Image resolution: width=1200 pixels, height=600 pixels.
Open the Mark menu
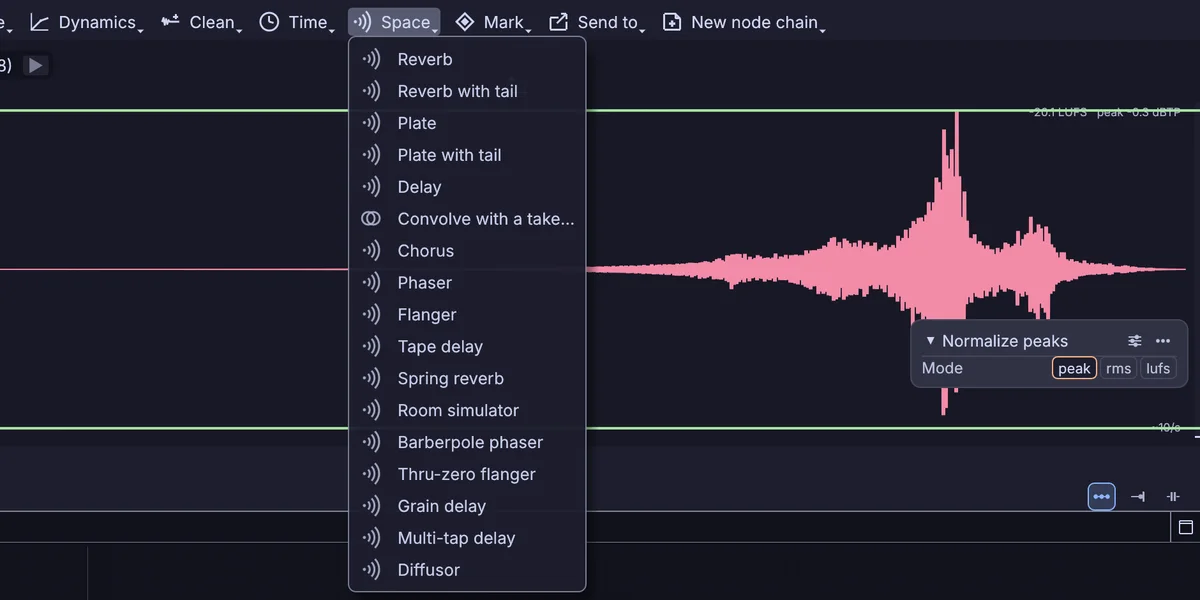(x=492, y=22)
